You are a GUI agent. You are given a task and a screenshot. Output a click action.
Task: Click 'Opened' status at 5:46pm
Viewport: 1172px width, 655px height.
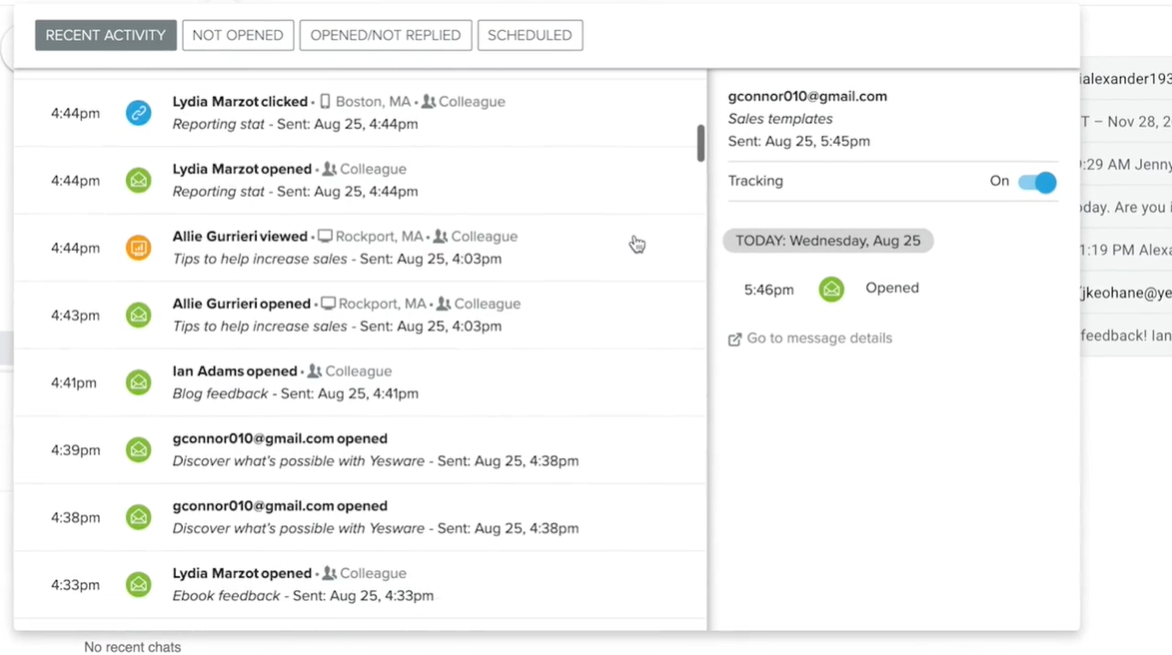(x=892, y=288)
